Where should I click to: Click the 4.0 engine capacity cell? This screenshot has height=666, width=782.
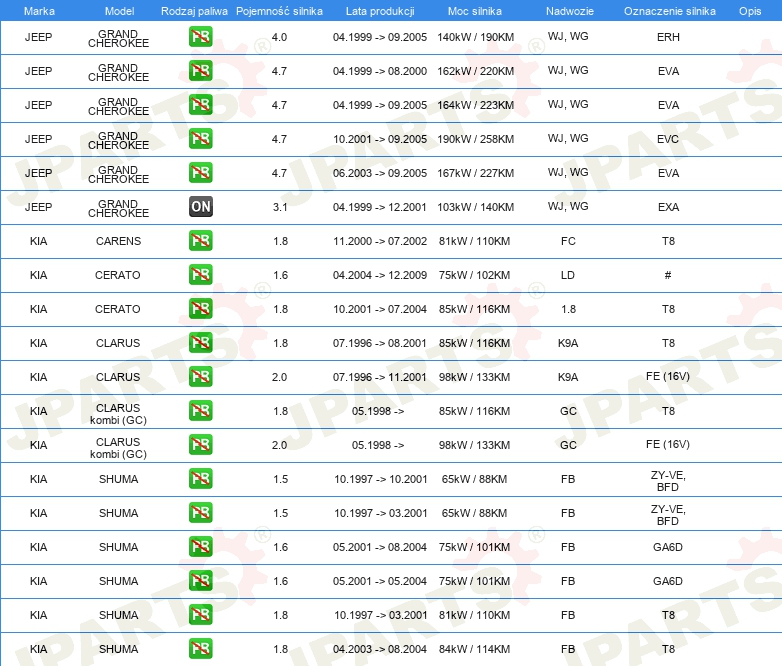[x=279, y=37]
